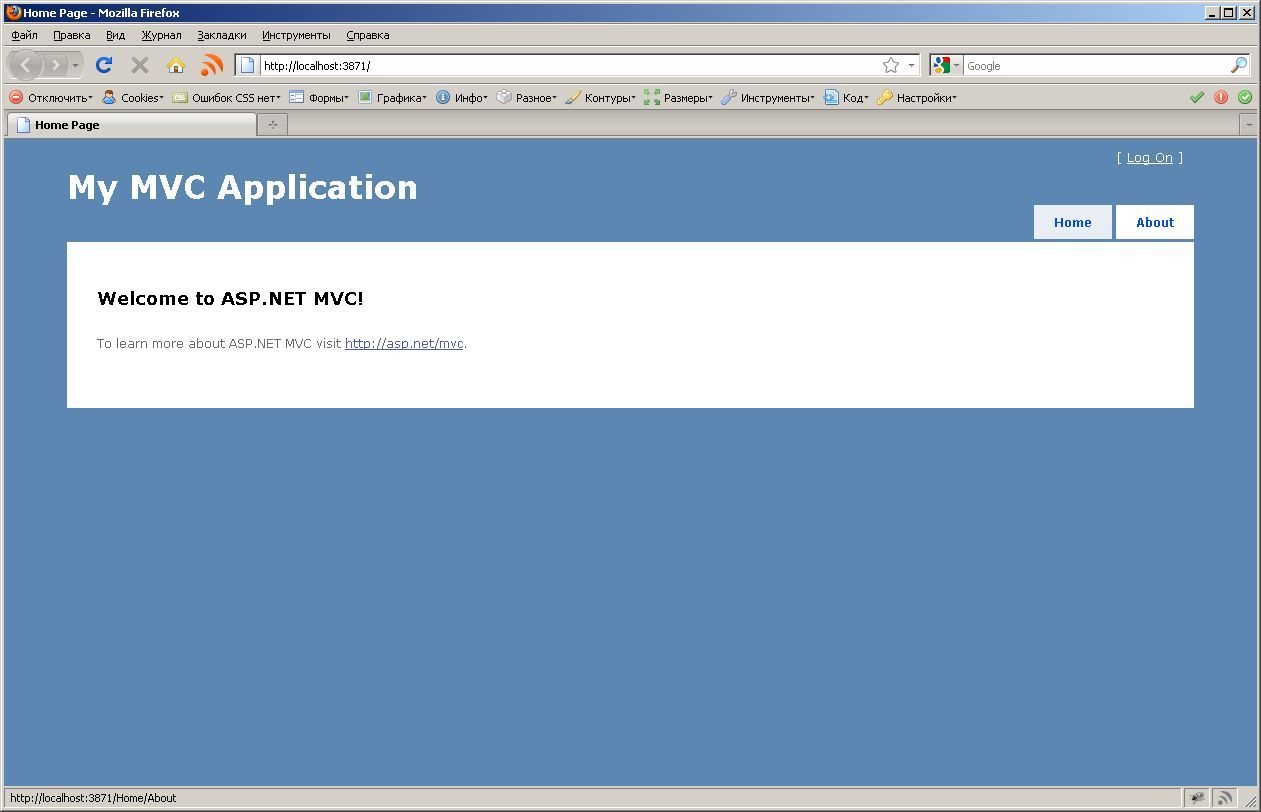Bookmark this page with the star icon
The width and height of the screenshot is (1261, 812).
[x=891, y=66]
